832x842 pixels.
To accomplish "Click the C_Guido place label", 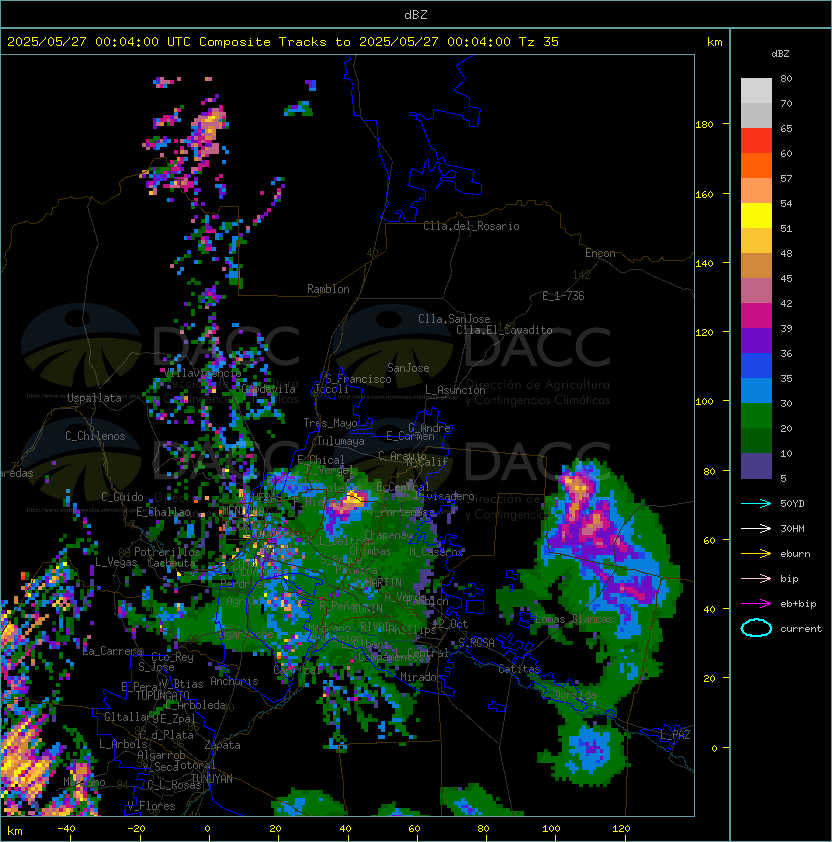I will 122,497.
